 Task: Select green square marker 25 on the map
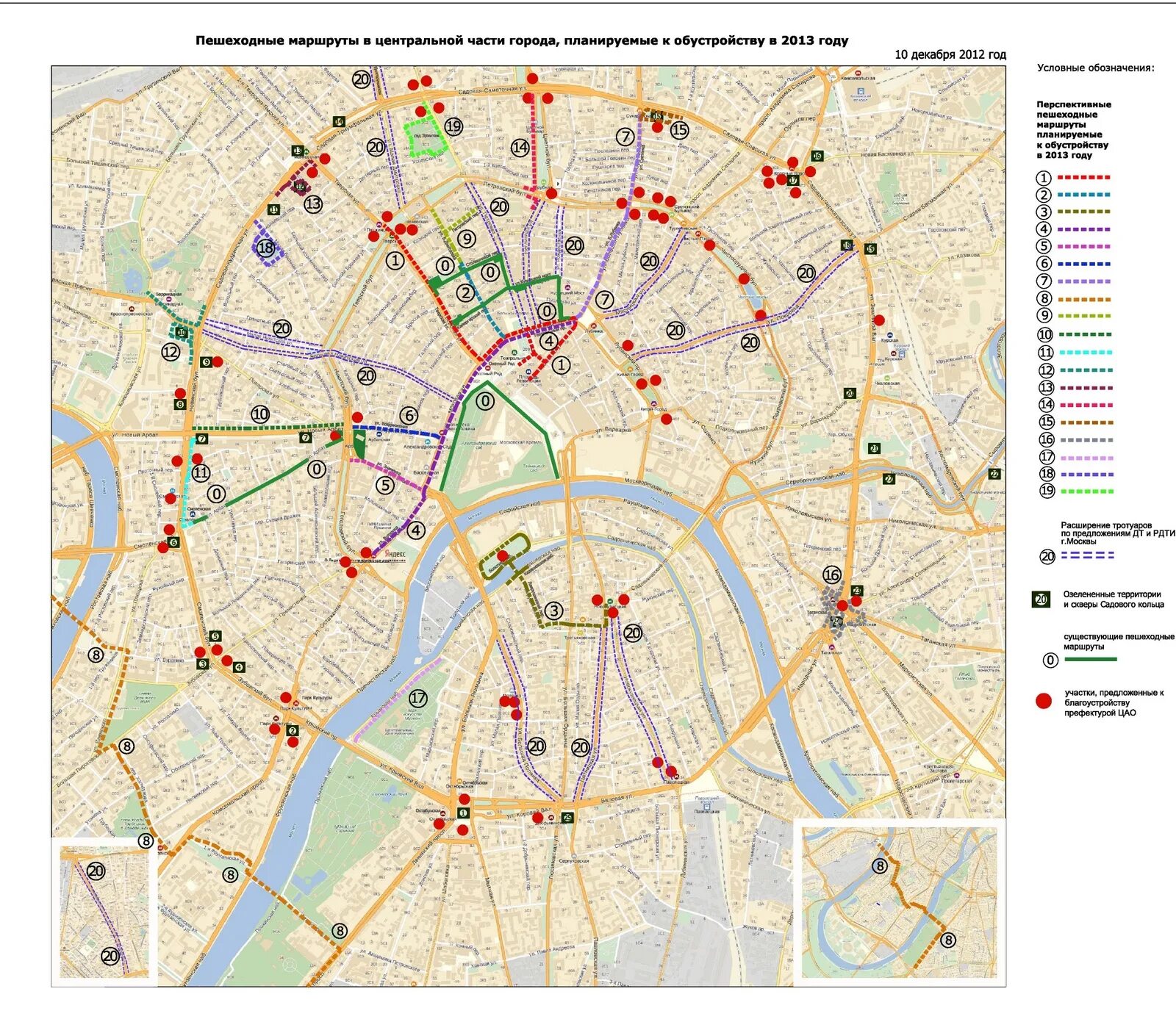[x=567, y=818]
